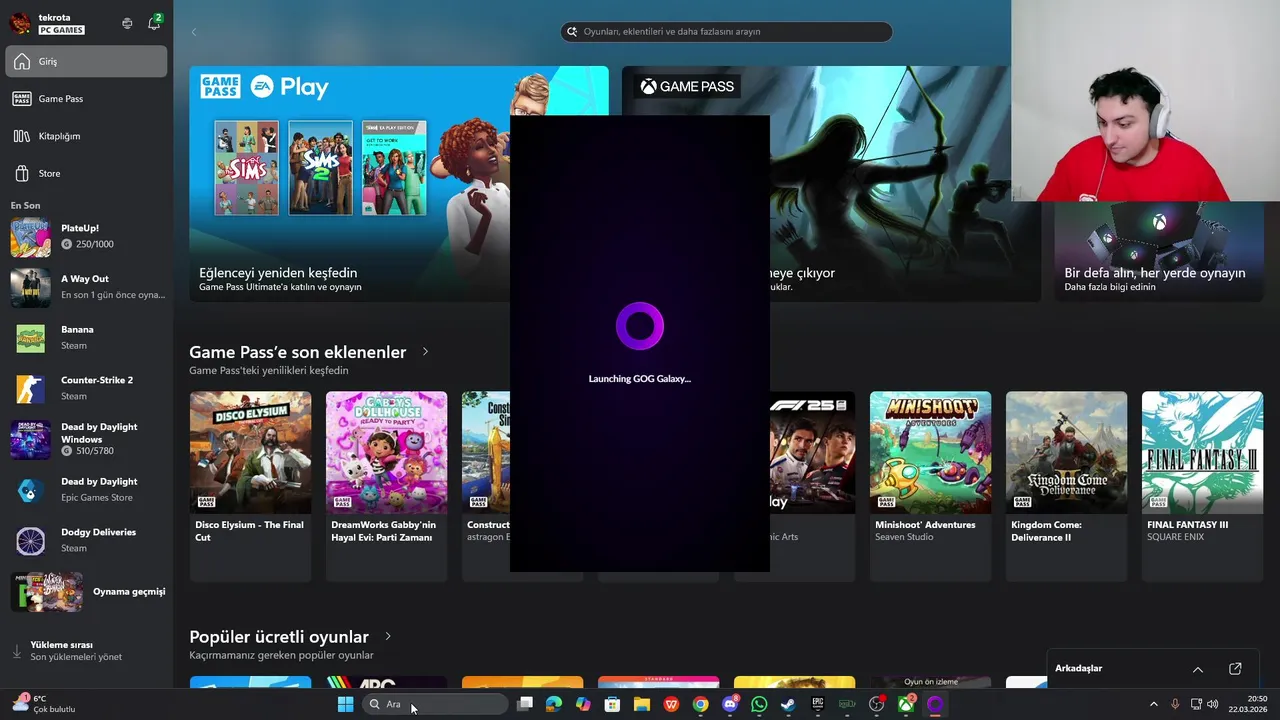This screenshot has height=720, width=1280.
Task: Open GOG Galaxy taskbar icon
Action: tap(935, 704)
